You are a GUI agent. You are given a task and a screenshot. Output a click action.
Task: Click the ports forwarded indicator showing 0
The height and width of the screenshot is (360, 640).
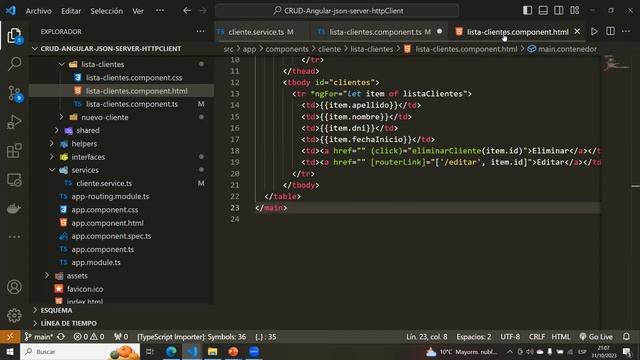coord(121,337)
